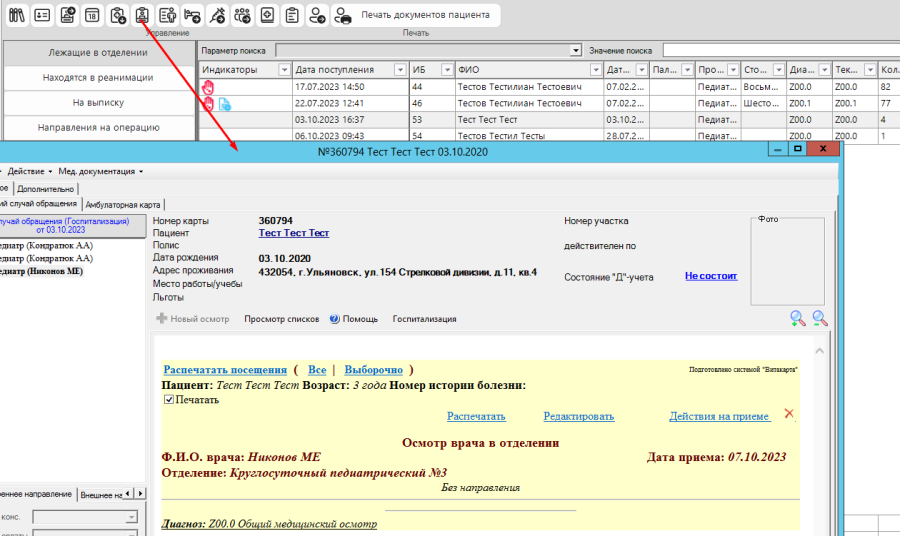Open the Диа... column filter dropdown

point(824,70)
